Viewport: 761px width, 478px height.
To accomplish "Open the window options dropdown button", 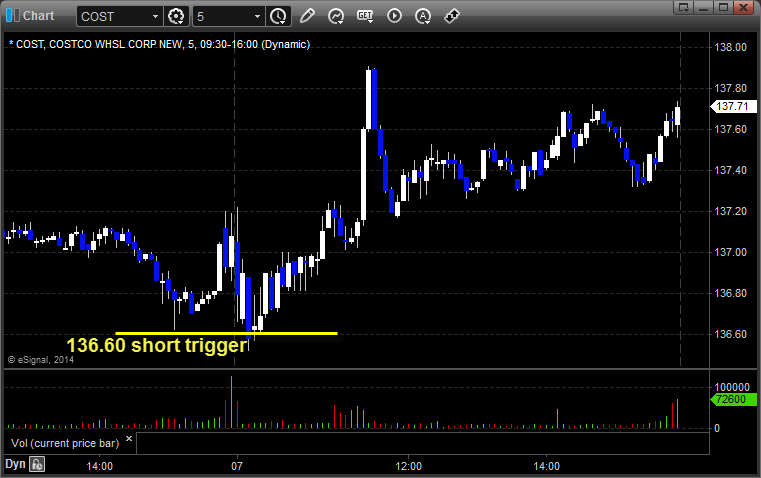I will [684, 7].
